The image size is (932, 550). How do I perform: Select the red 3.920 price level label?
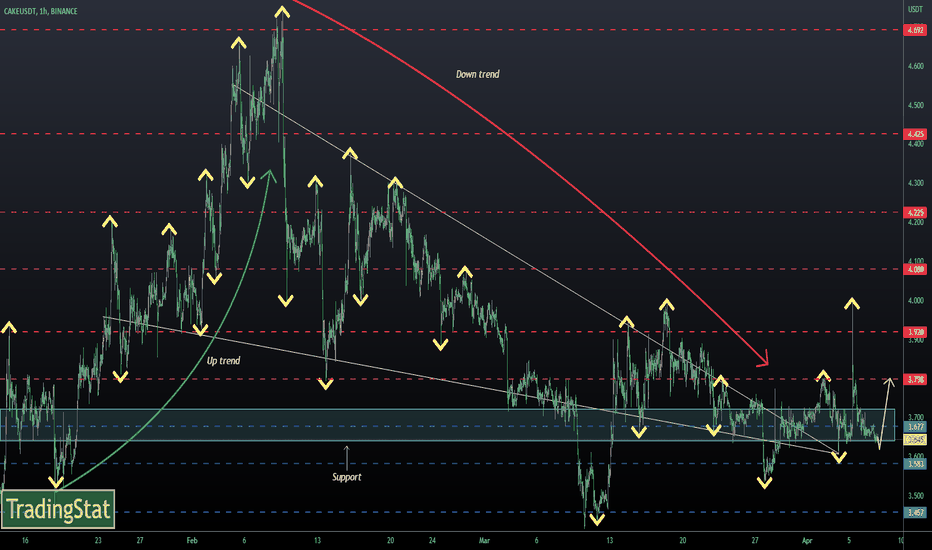click(x=915, y=332)
